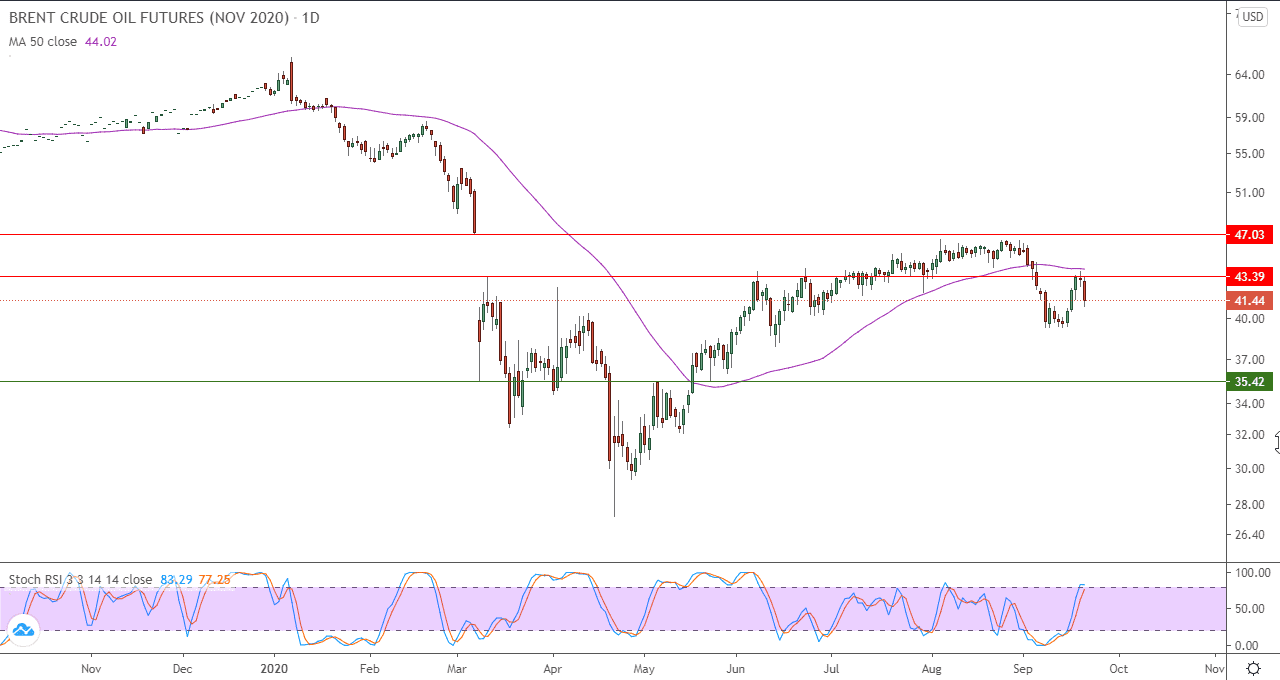Select the Stoch RSI indicator legend

coord(80,579)
